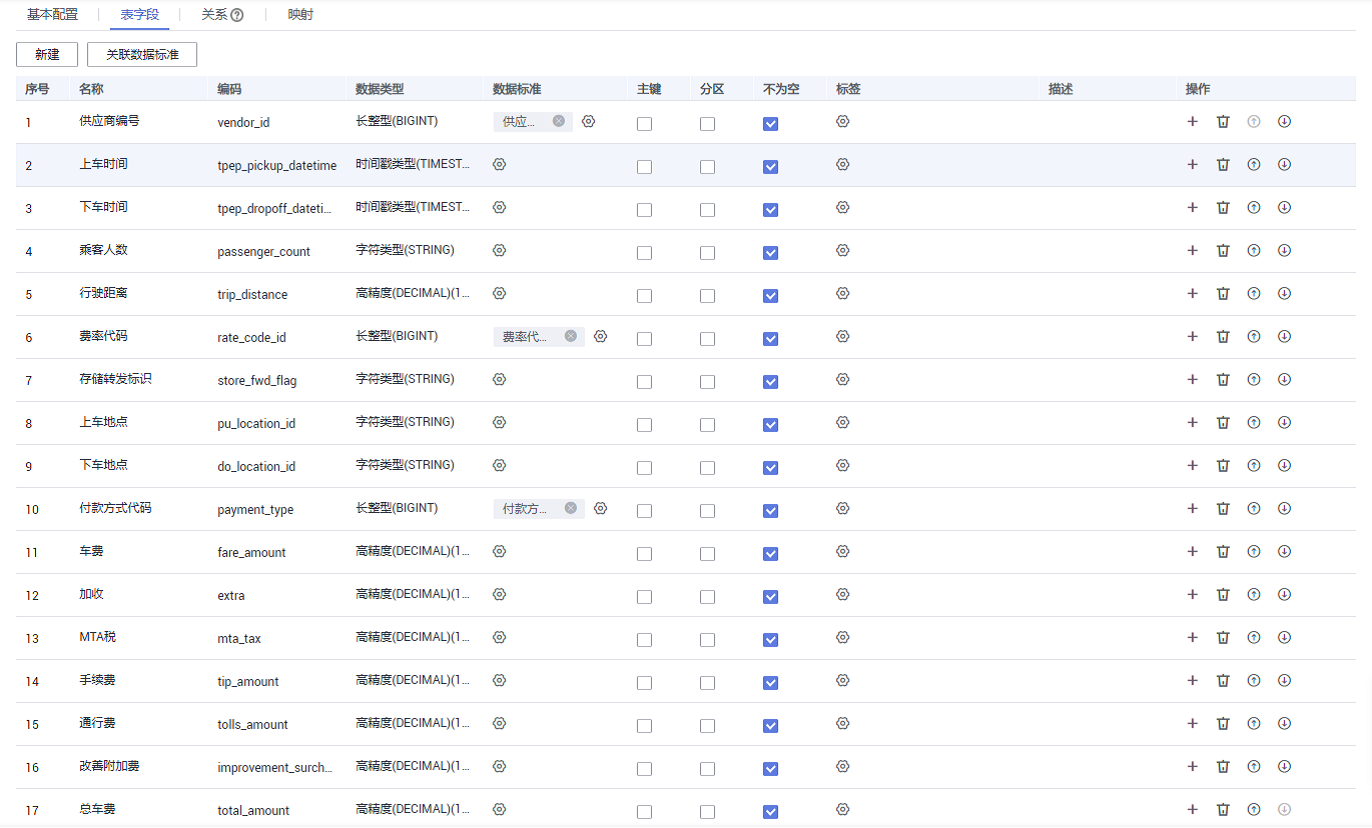Select data type of 费率代码
This screenshot has width=1372, height=828.
tap(397, 336)
